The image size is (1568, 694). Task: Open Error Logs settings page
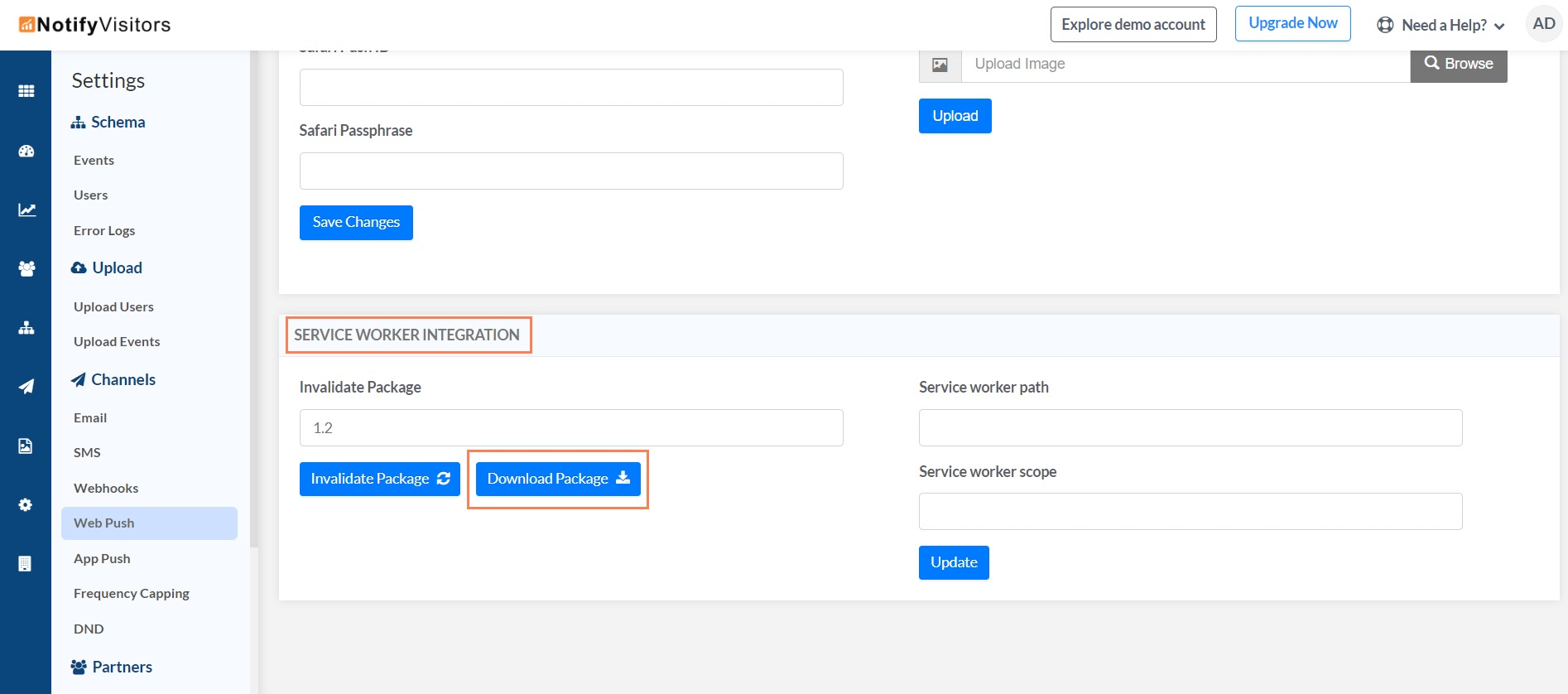[x=104, y=231]
